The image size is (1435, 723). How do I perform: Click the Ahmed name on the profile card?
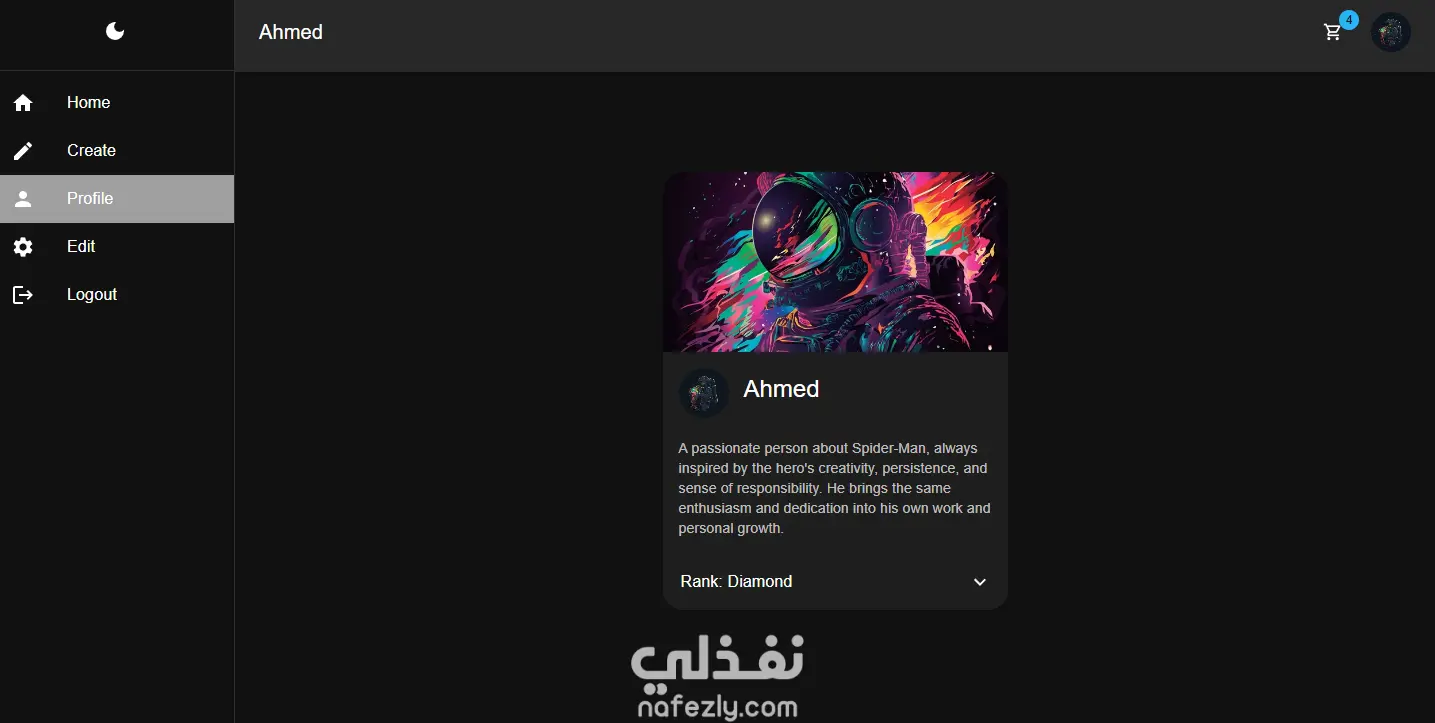(781, 389)
